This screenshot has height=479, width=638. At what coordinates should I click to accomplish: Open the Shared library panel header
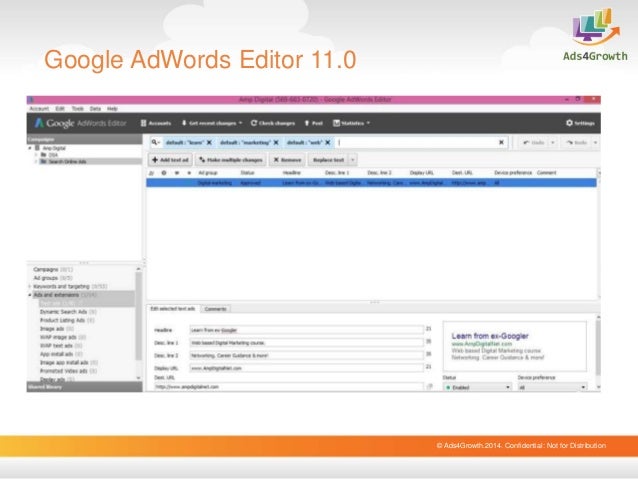85,387
